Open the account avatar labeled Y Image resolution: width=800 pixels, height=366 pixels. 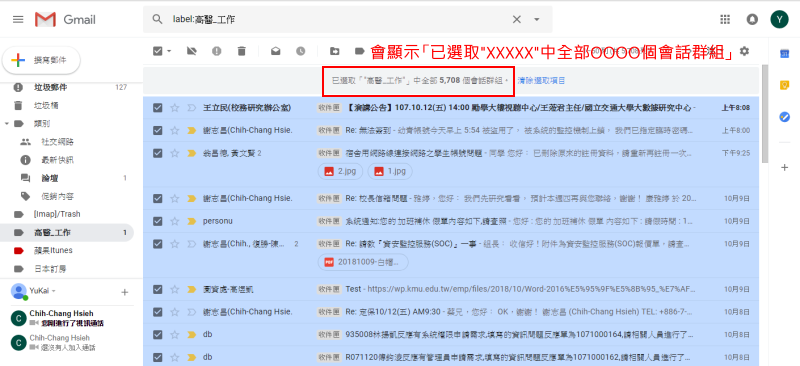pyautogui.click(x=779, y=19)
